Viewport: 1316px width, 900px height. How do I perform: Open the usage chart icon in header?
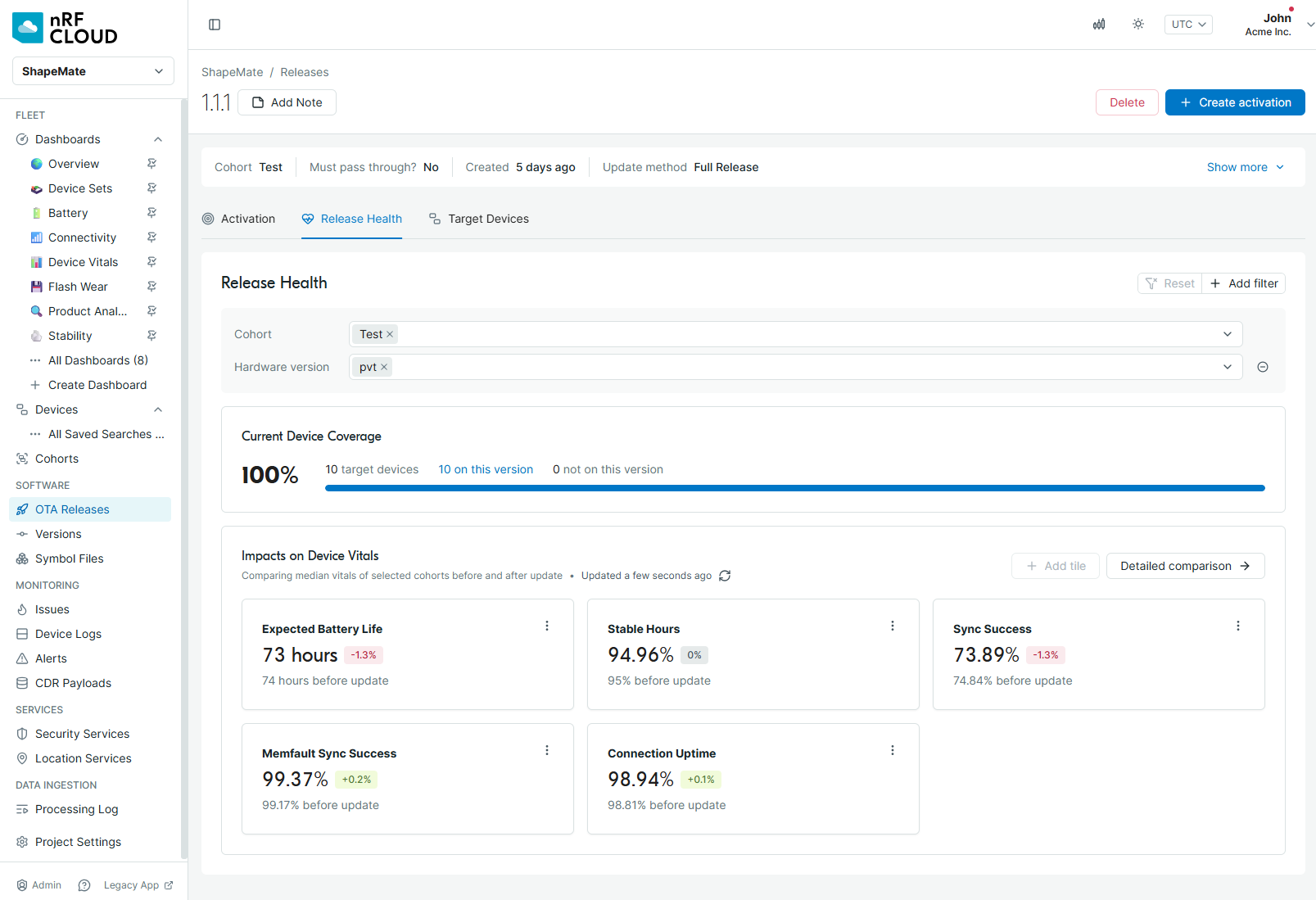point(1099,25)
